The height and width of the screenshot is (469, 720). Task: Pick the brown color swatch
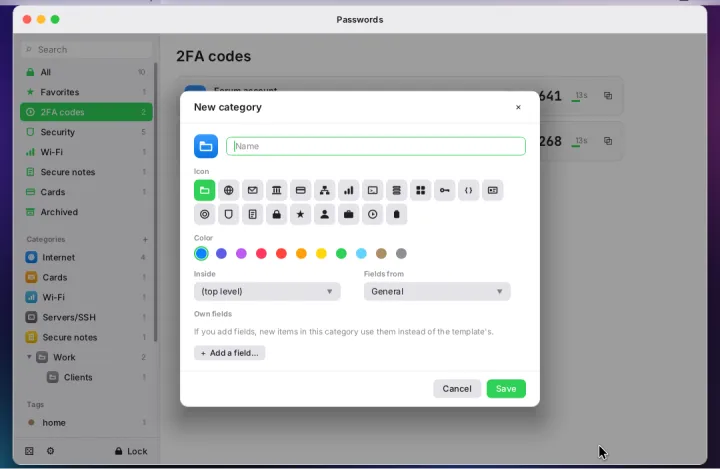(381, 253)
